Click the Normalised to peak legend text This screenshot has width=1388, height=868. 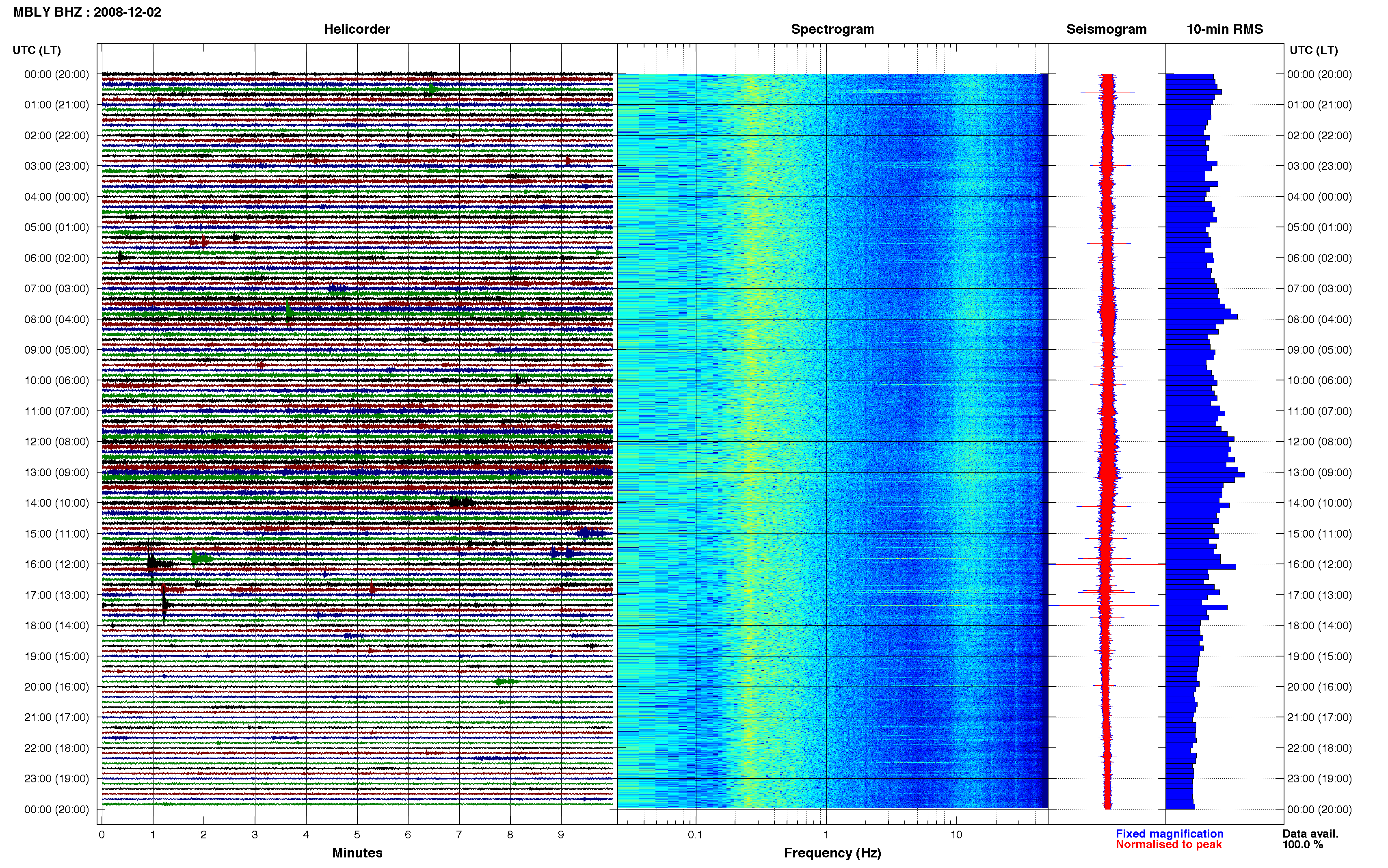tap(1168, 844)
